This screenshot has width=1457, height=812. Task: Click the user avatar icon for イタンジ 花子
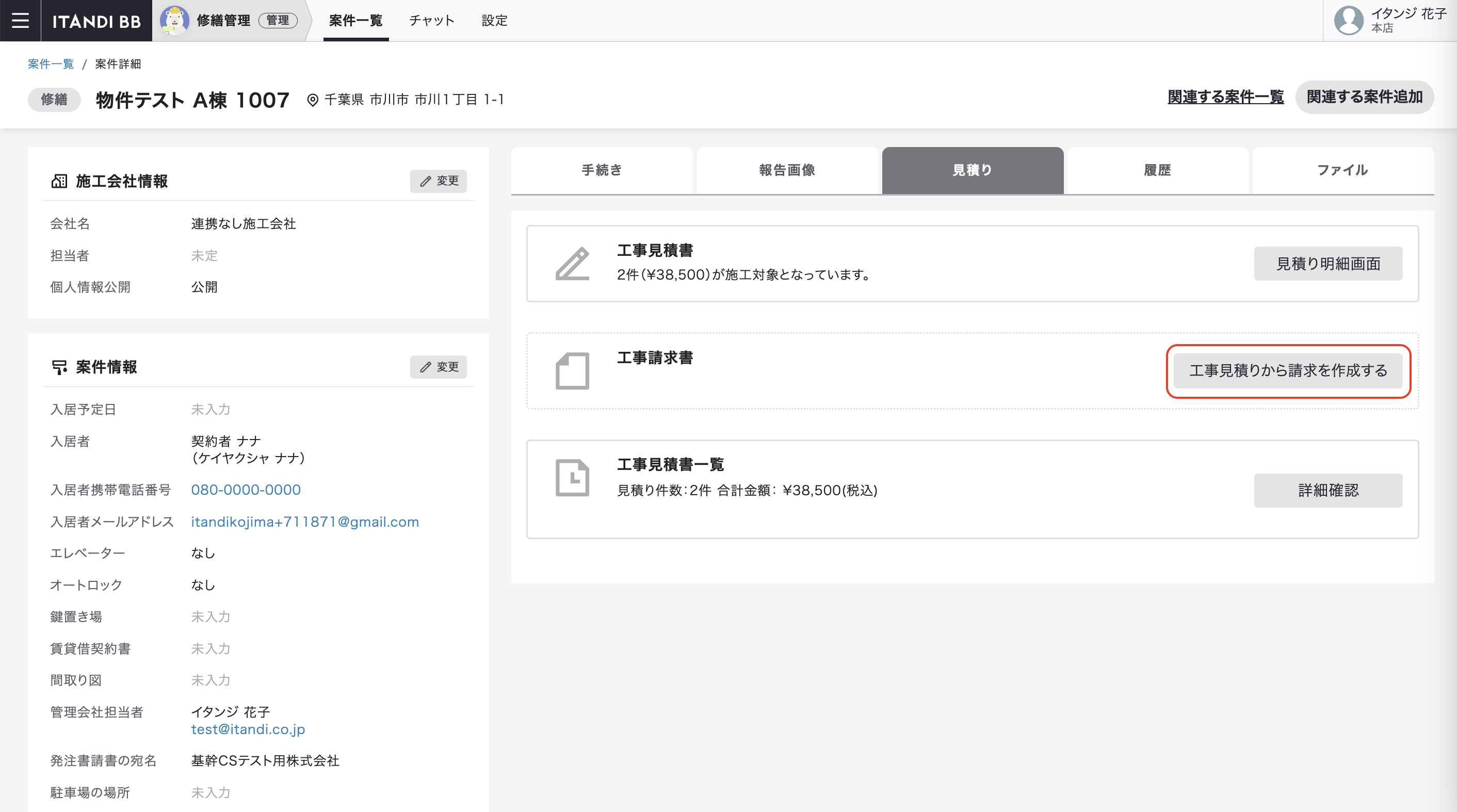(1349, 20)
